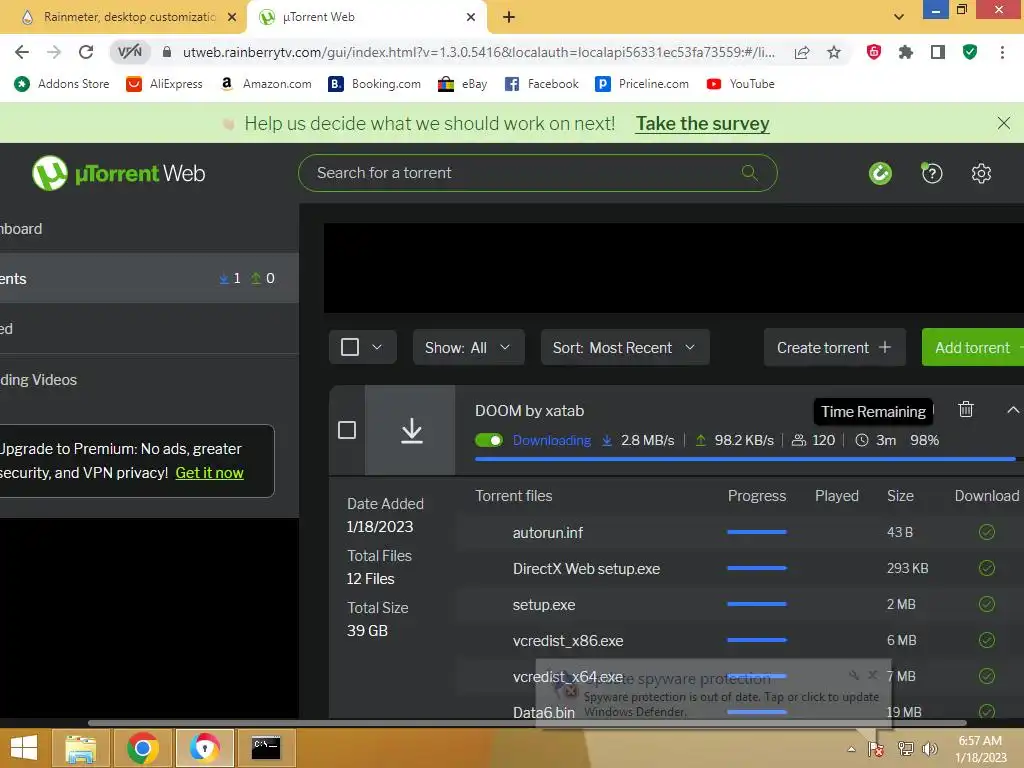
Task: Click the VPN badge in address bar
Action: tap(129, 52)
